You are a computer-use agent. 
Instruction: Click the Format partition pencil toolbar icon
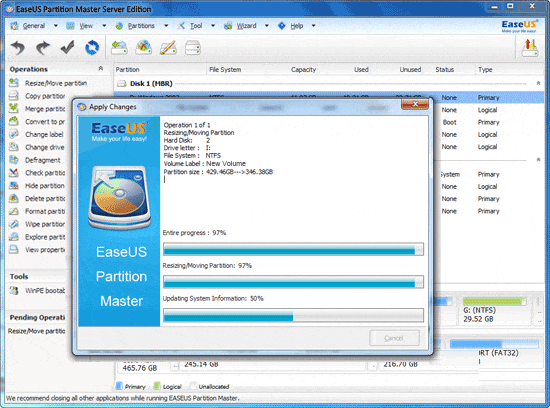pyautogui.click(x=168, y=48)
